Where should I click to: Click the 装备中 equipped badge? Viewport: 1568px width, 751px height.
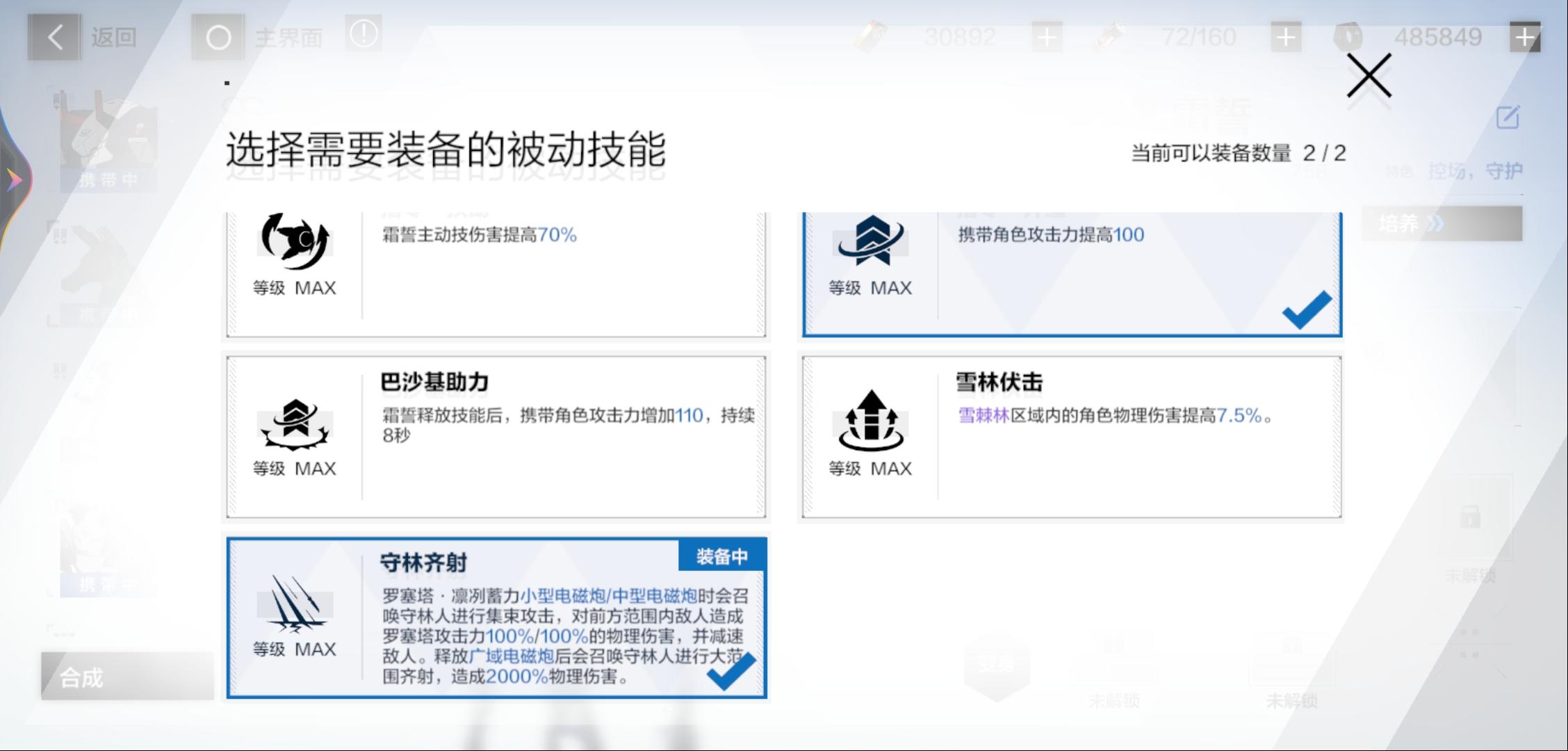tap(722, 556)
